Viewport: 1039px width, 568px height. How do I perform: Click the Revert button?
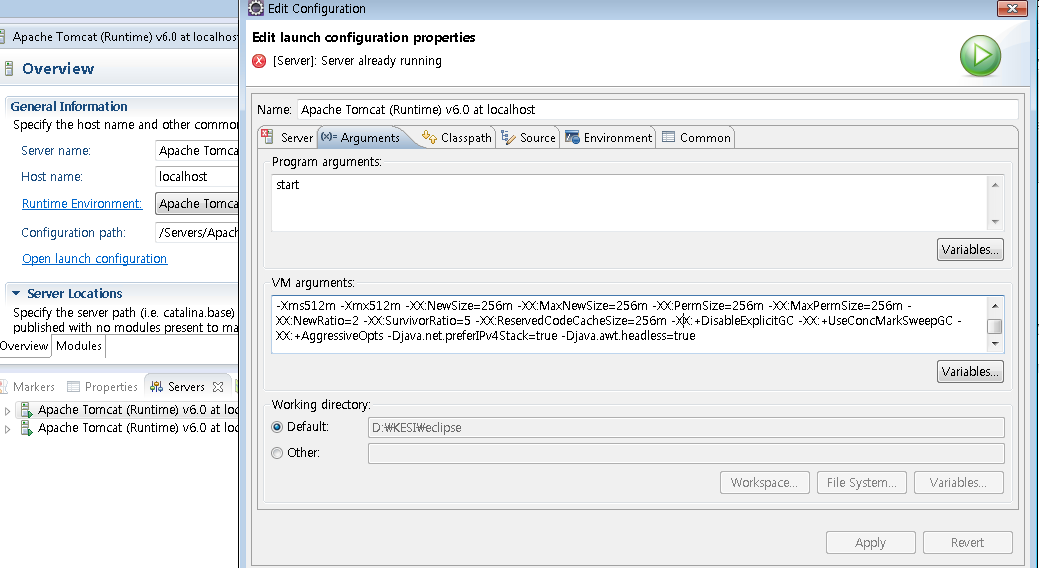click(967, 543)
